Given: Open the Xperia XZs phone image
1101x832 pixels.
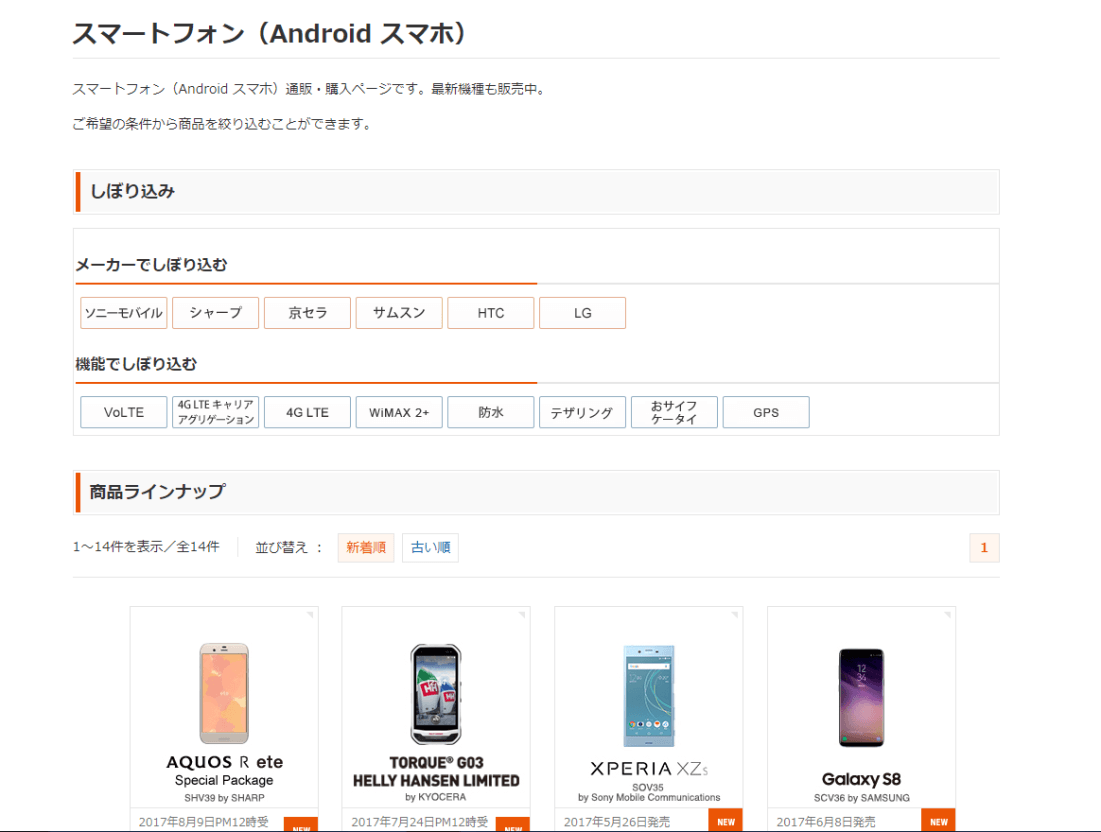Looking at the screenshot, I should point(649,695).
